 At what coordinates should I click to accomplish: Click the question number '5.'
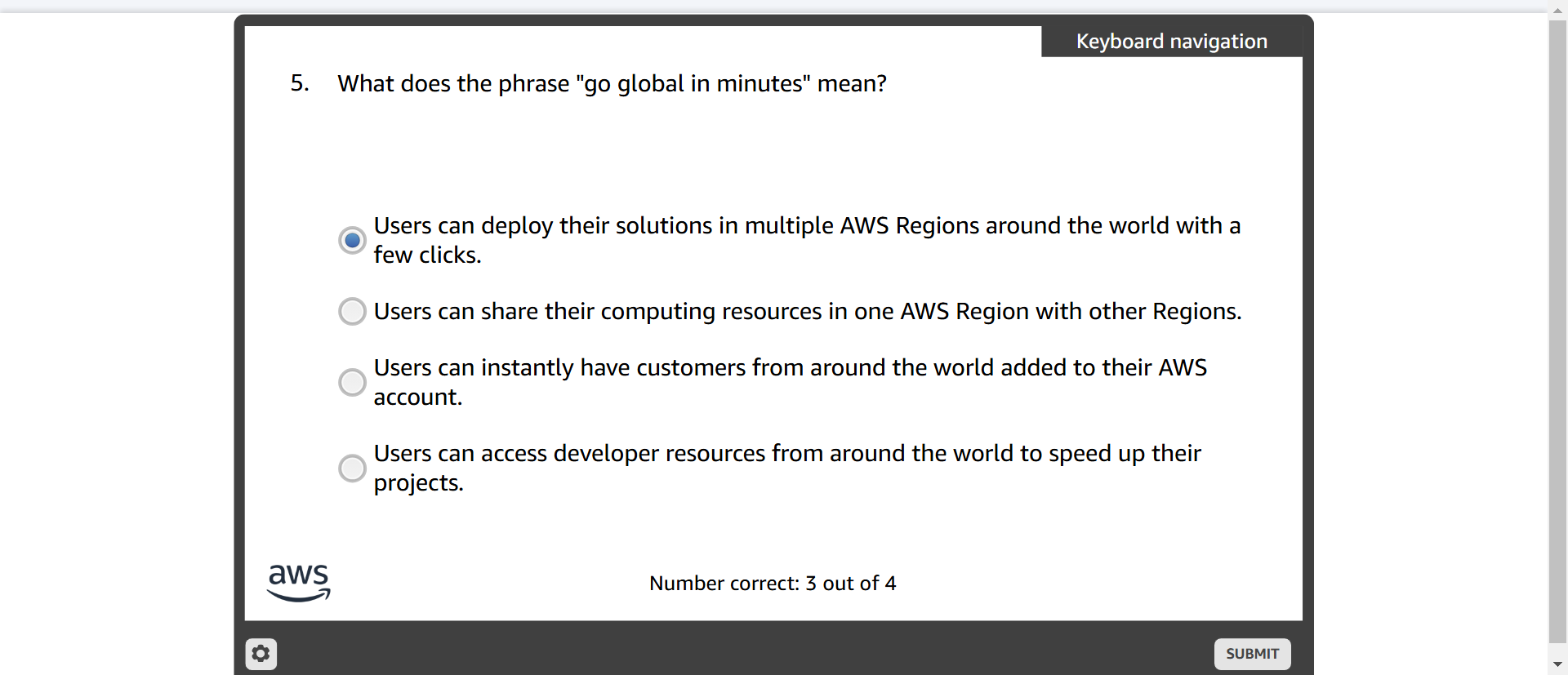click(x=300, y=83)
